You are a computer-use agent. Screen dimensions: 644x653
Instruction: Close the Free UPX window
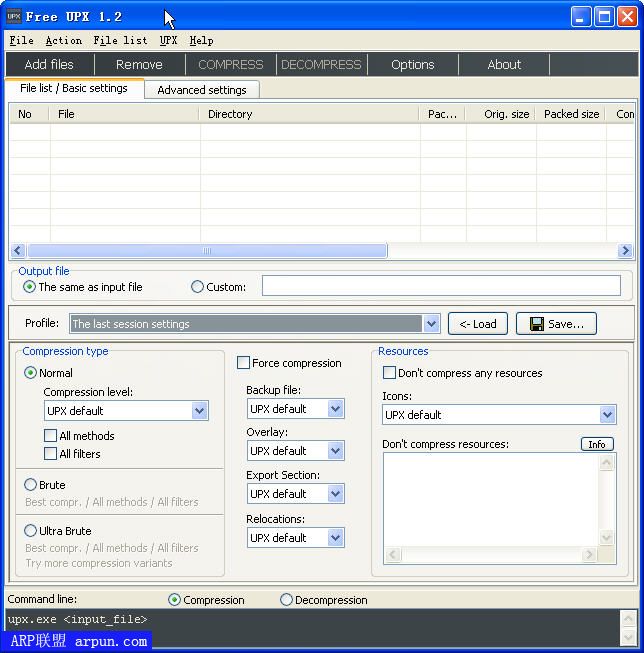pos(627,17)
